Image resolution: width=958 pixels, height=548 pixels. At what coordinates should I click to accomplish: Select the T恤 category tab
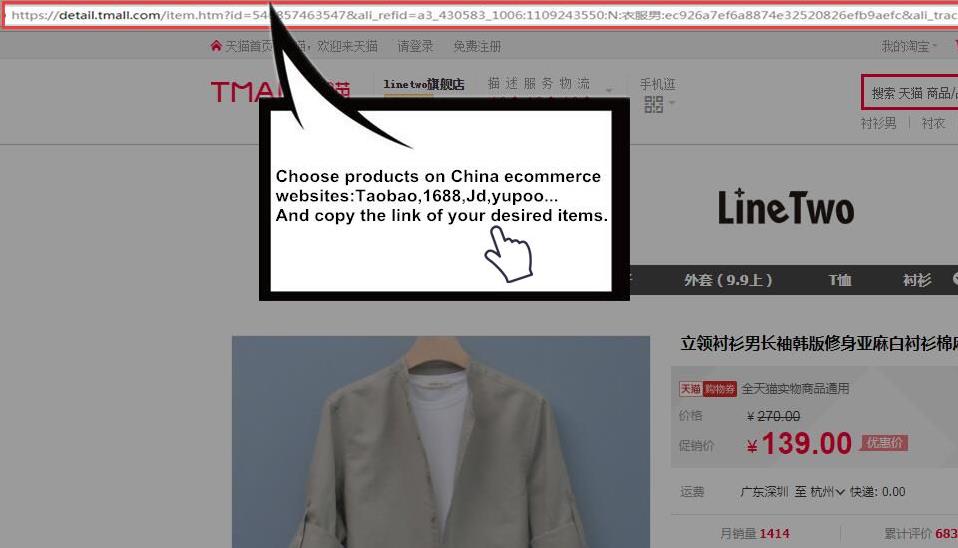(x=839, y=280)
